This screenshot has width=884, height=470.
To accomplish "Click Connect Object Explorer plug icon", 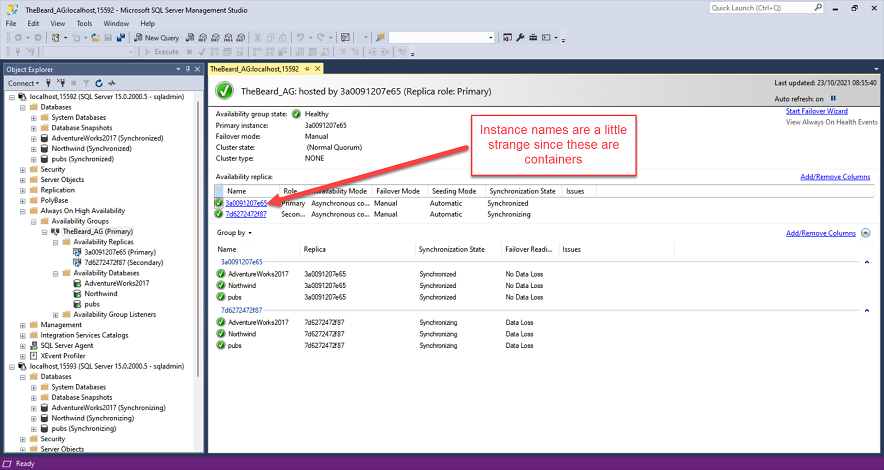I will pyautogui.click(x=49, y=83).
